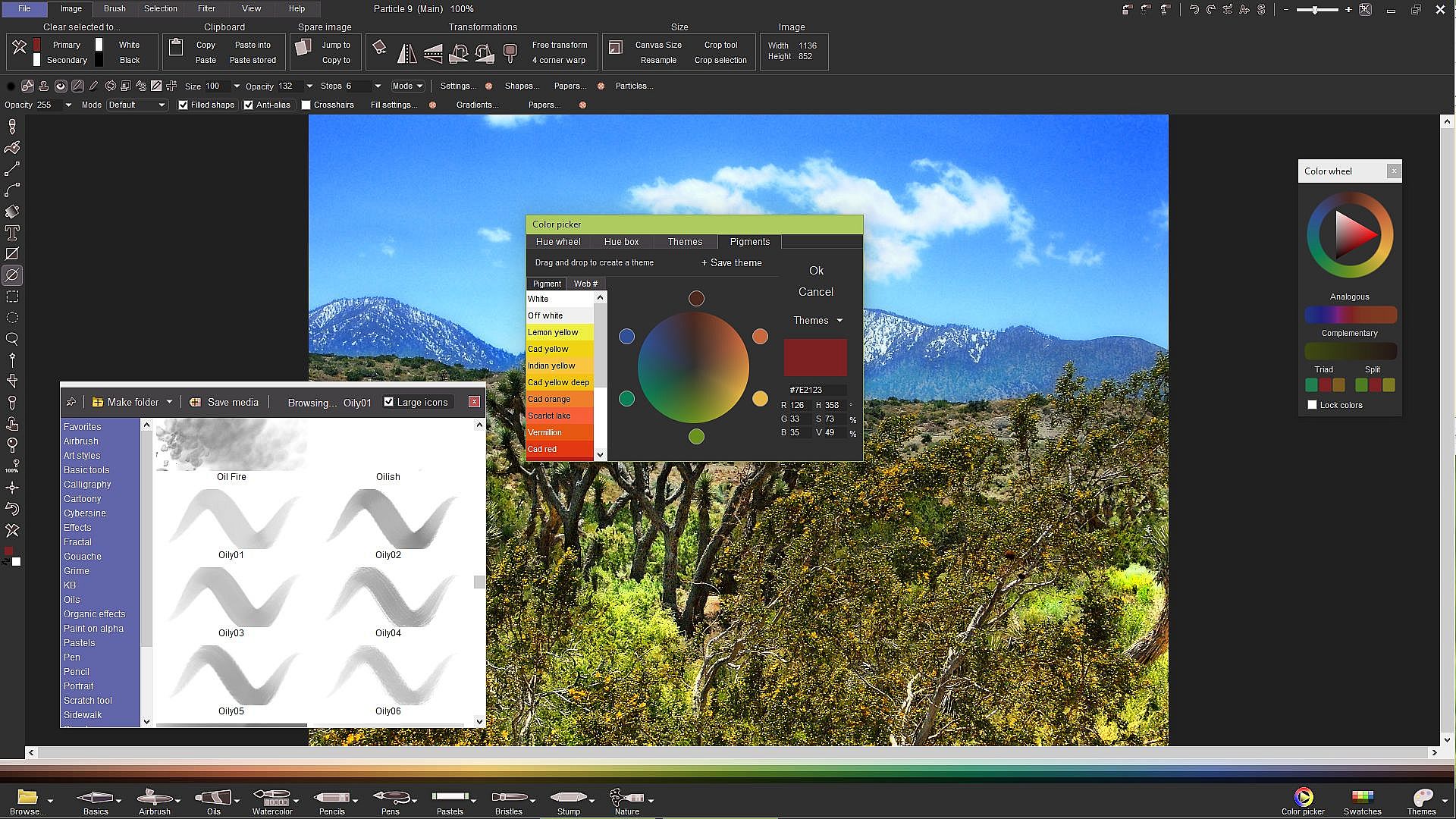The image size is (1456, 819).
Task: Click the Save theme button
Action: (x=731, y=263)
